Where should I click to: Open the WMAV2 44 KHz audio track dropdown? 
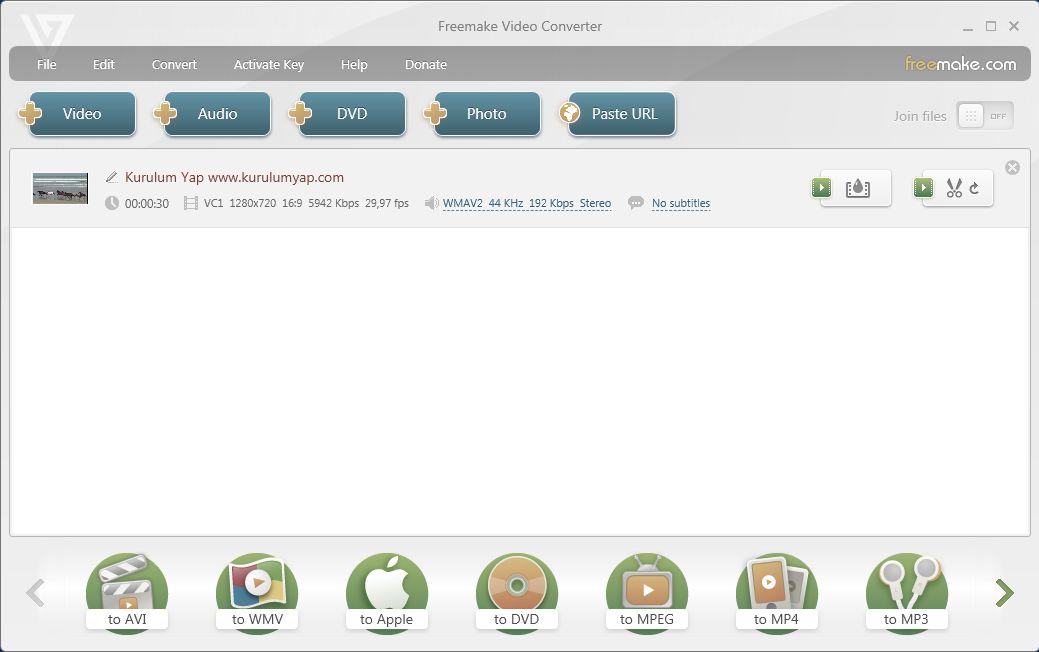[x=527, y=203]
